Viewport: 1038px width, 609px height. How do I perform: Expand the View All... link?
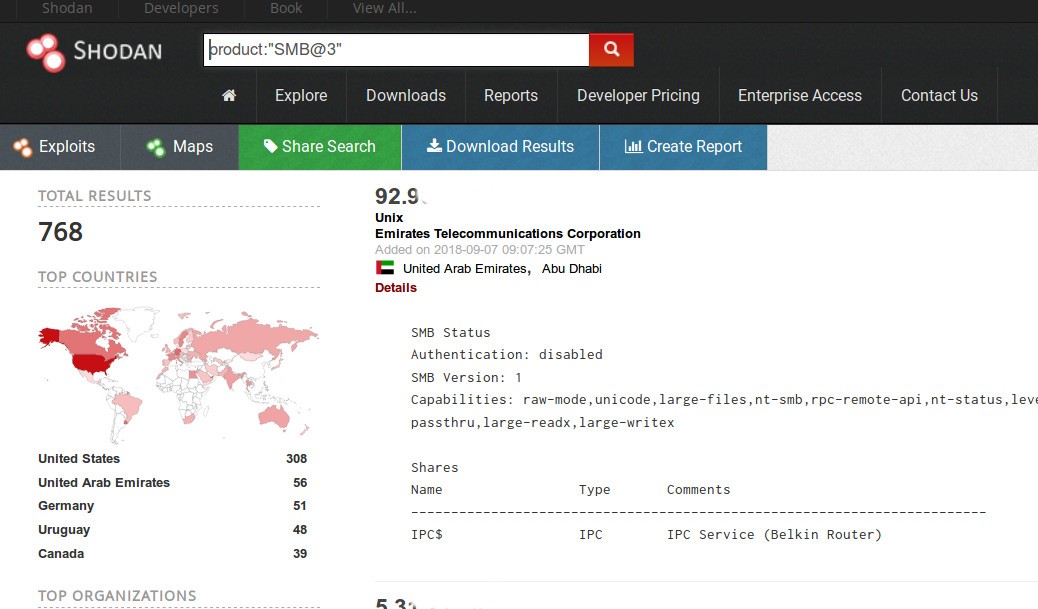pyautogui.click(x=384, y=8)
